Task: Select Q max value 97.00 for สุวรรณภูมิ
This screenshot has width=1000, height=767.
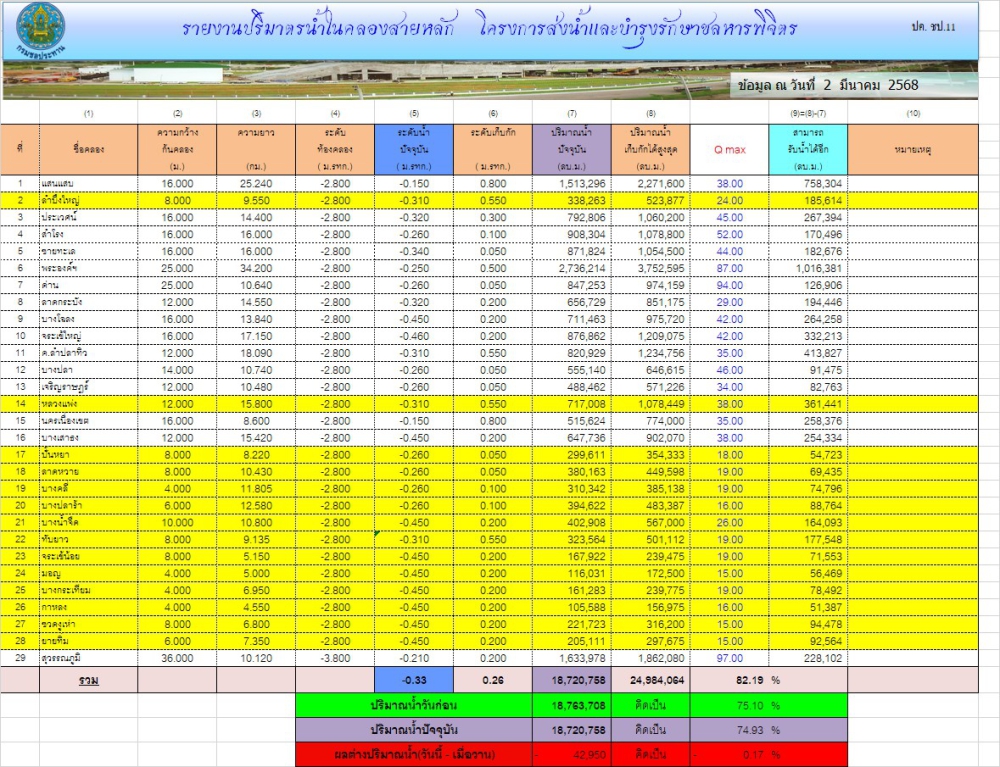Action: (730, 658)
